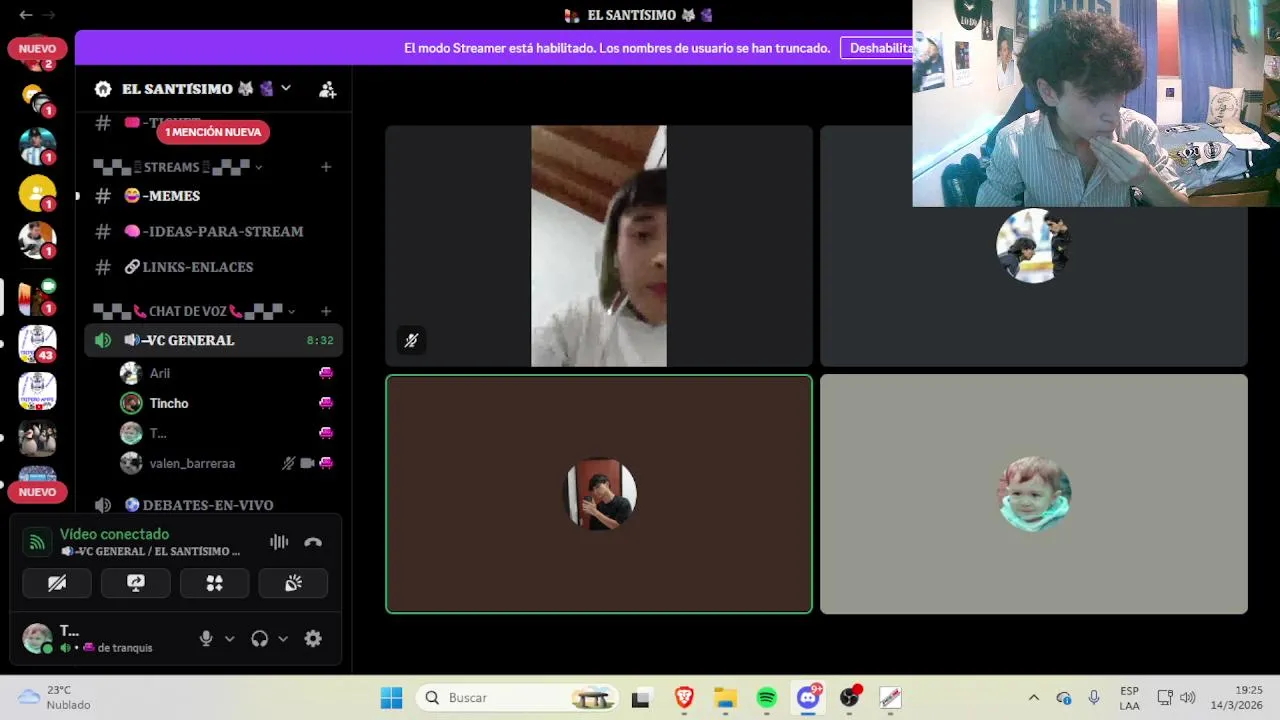Click the taskbar Buscar search box
Image resolution: width=1280 pixels, height=720 pixels.
(x=519, y=698)
